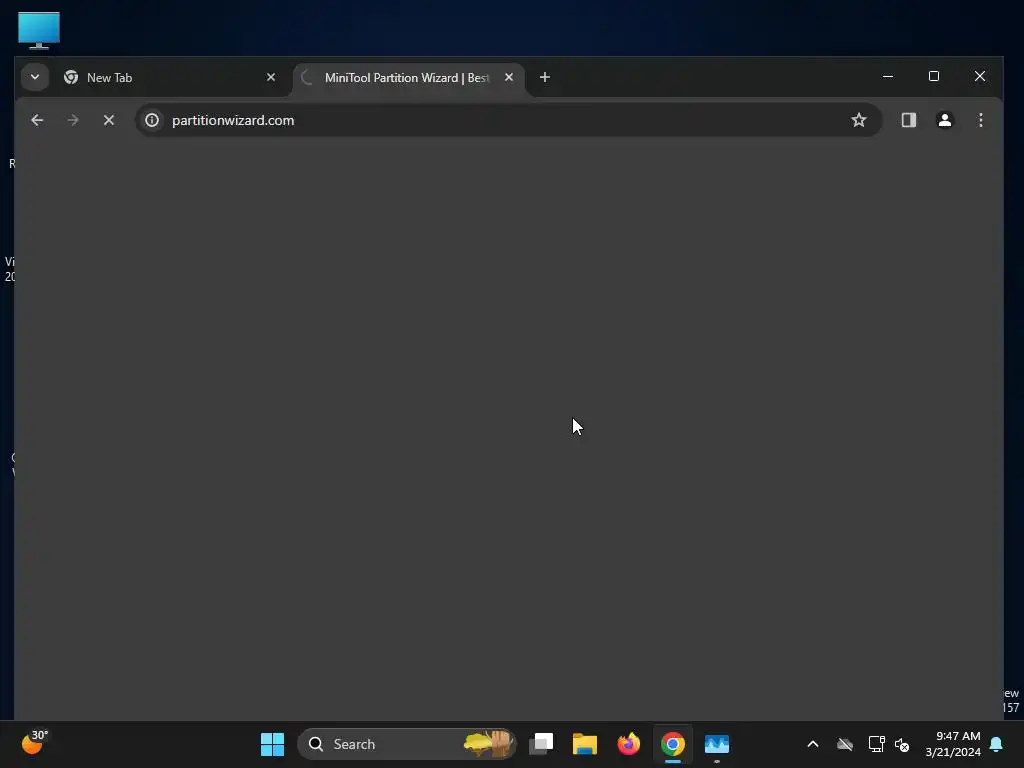Stop loading the page with X button

pyautogui.click(x=109, y=120)
